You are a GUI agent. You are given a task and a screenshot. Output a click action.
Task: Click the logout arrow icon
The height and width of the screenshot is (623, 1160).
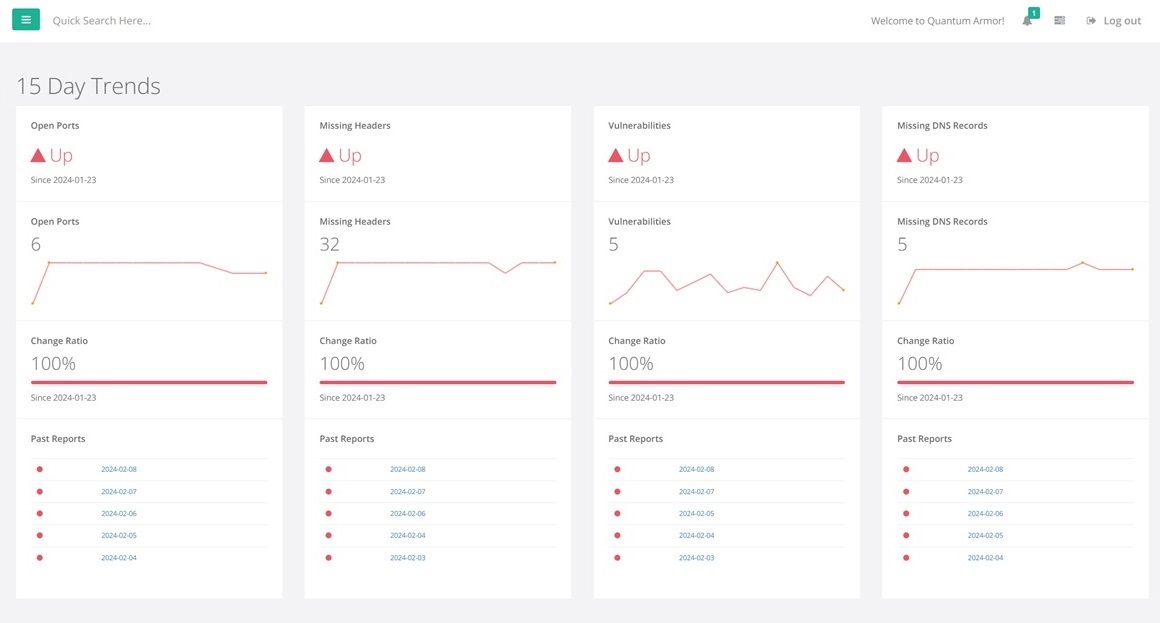point(1092,20)
